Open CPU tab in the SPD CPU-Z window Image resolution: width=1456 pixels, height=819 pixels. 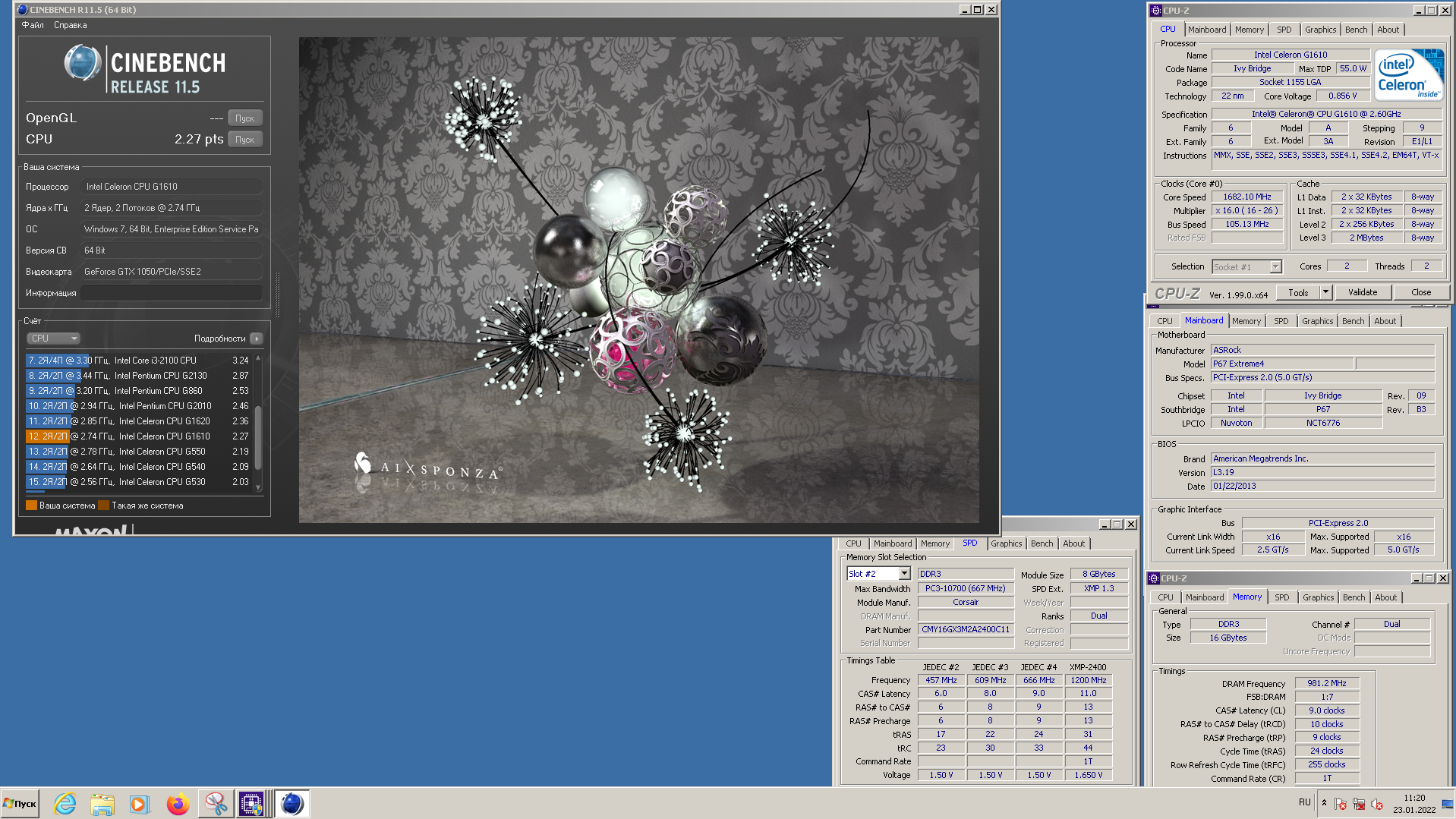tap(854, 543)
